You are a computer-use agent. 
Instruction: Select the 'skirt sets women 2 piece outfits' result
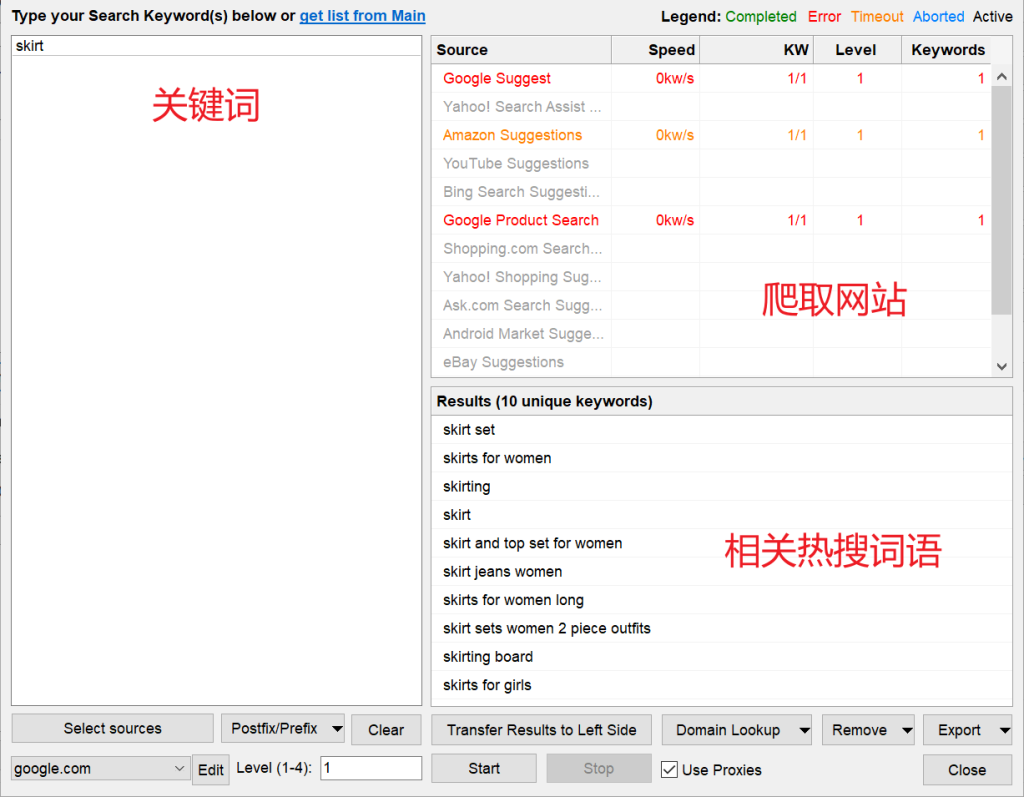coord(546,629)
